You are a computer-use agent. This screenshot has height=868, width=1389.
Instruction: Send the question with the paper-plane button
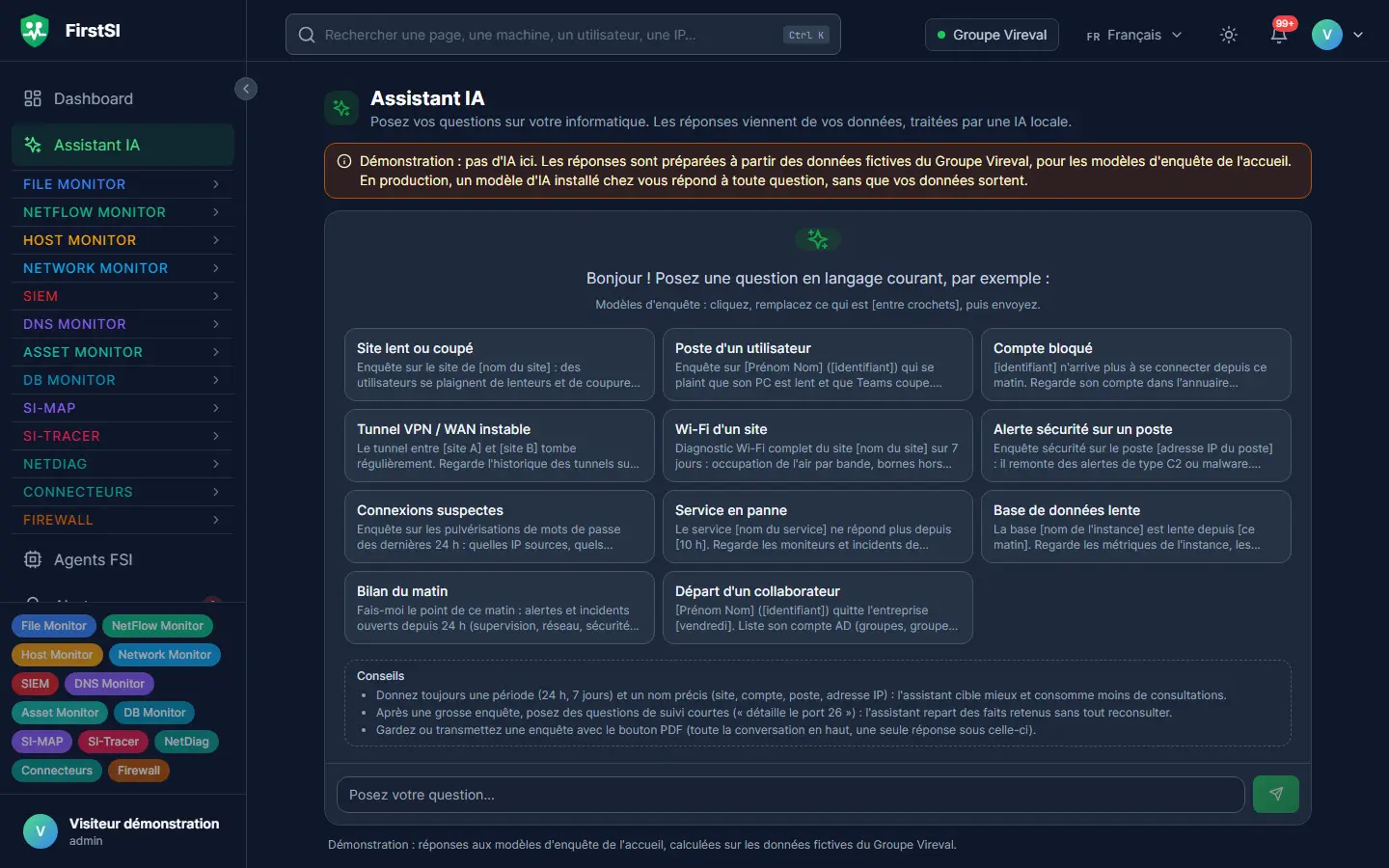click(1275, 794)
